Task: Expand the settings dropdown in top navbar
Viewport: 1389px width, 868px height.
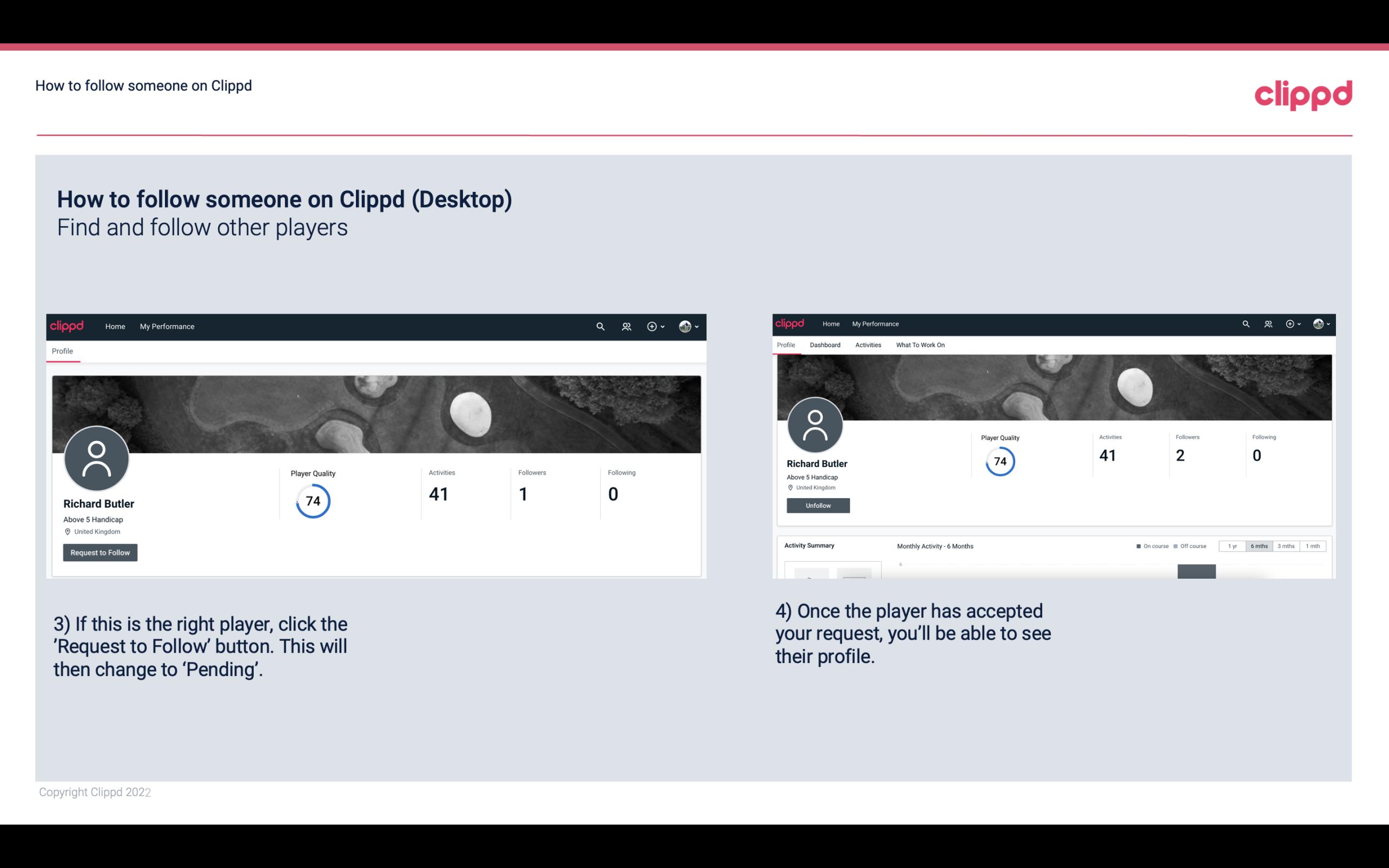Action: pos(688,326)
